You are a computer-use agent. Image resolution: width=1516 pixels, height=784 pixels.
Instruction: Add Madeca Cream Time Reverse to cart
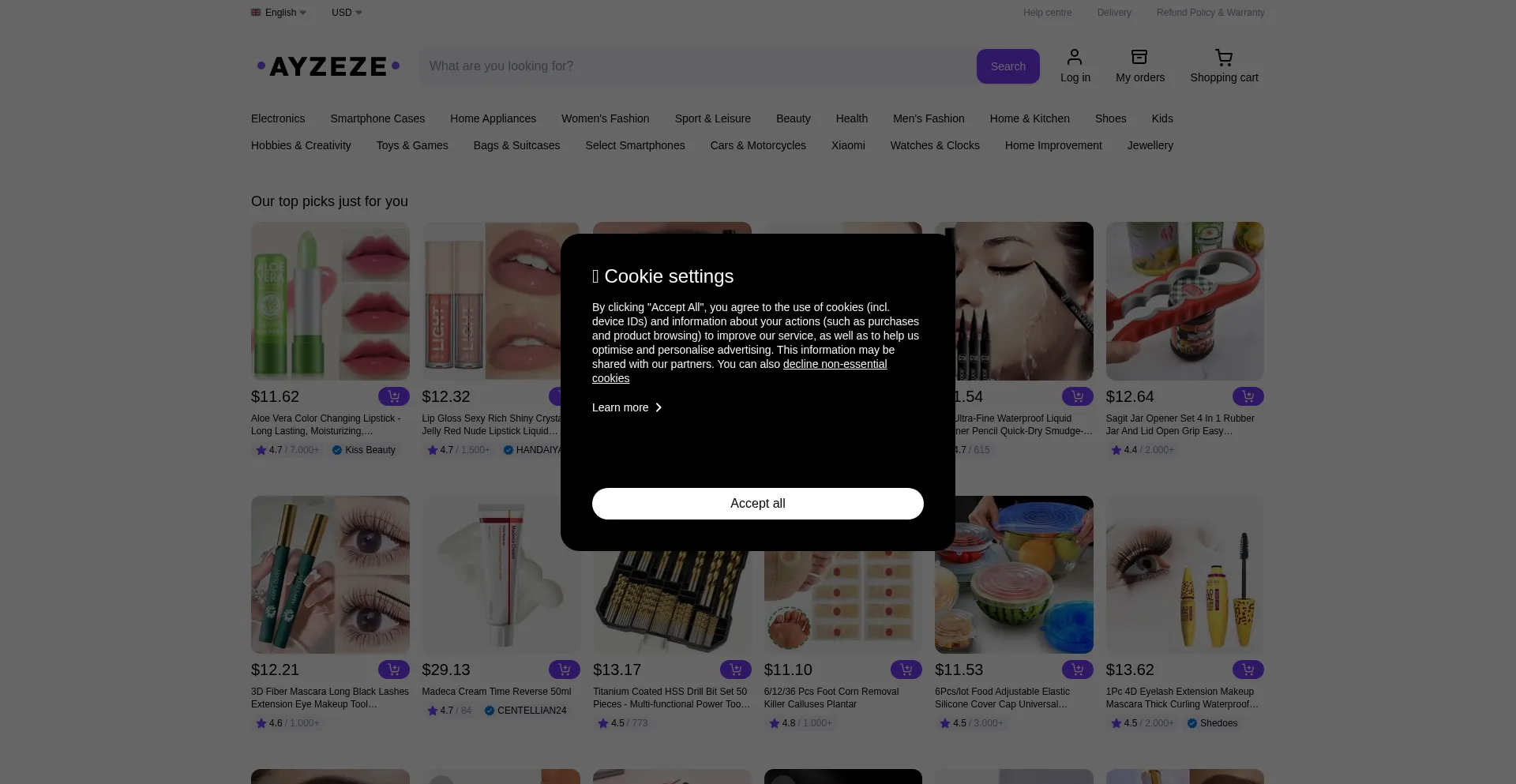[565, 669]
